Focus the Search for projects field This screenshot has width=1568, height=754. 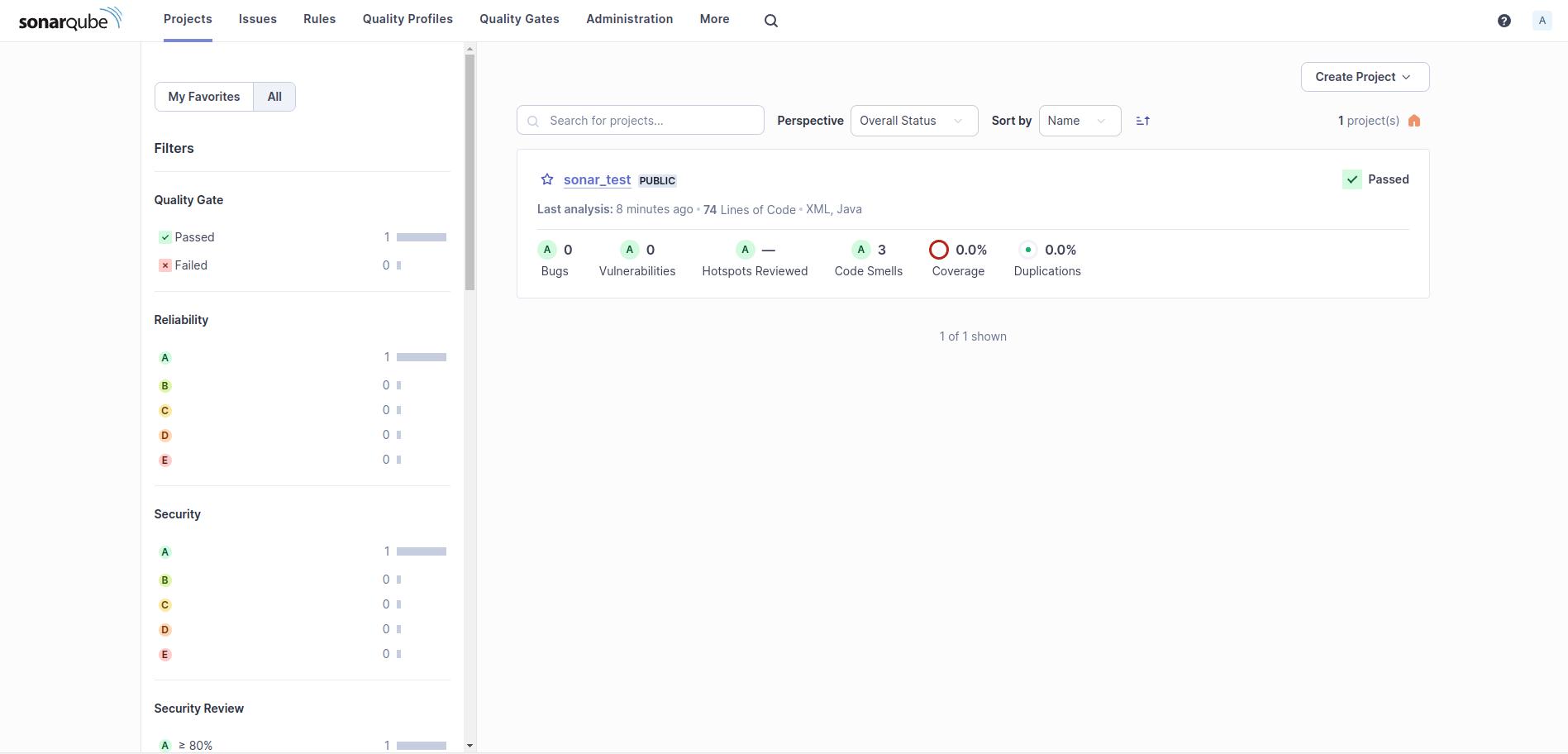click(641, 121)
